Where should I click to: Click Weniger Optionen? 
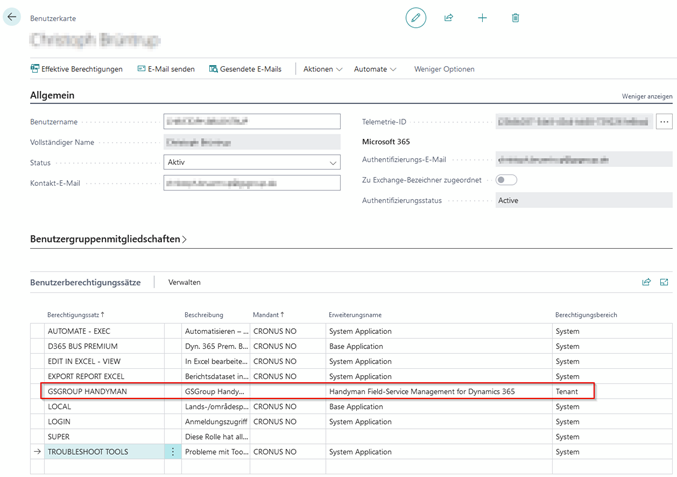pos(444,69)
